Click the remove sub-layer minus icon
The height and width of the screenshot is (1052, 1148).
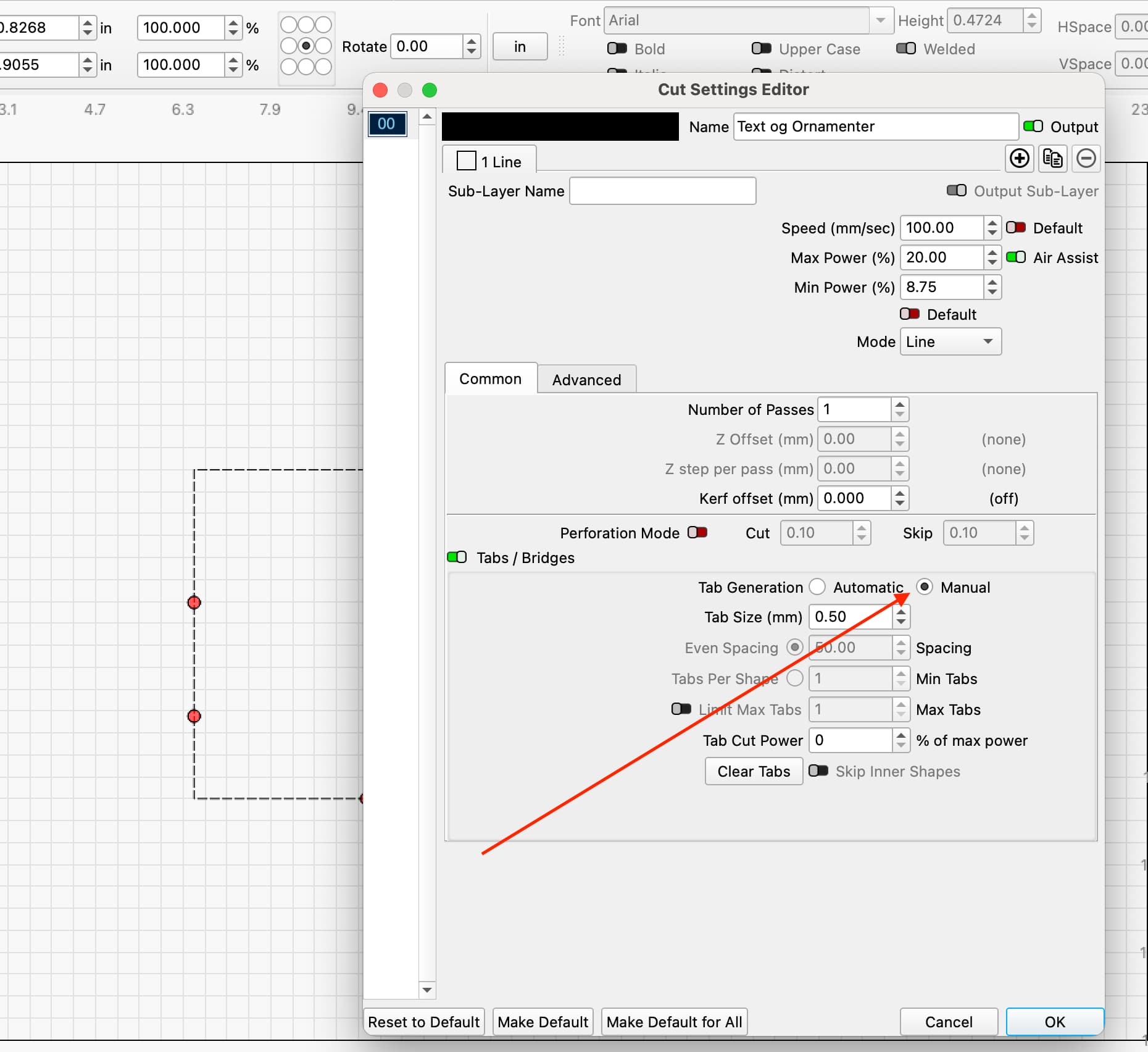point(1086,159)
